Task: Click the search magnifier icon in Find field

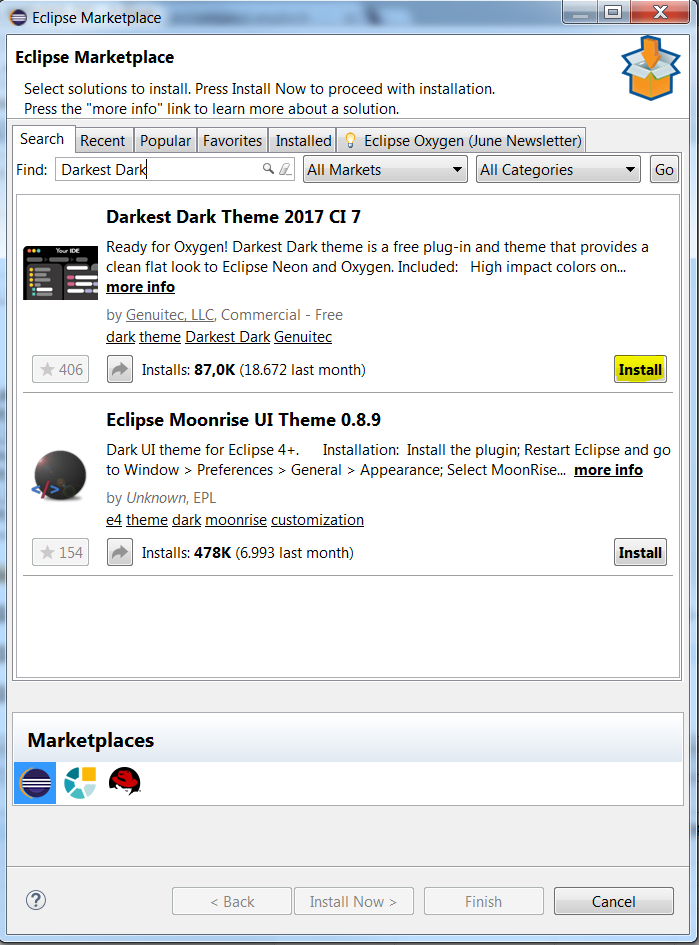Action: (268, 169)
